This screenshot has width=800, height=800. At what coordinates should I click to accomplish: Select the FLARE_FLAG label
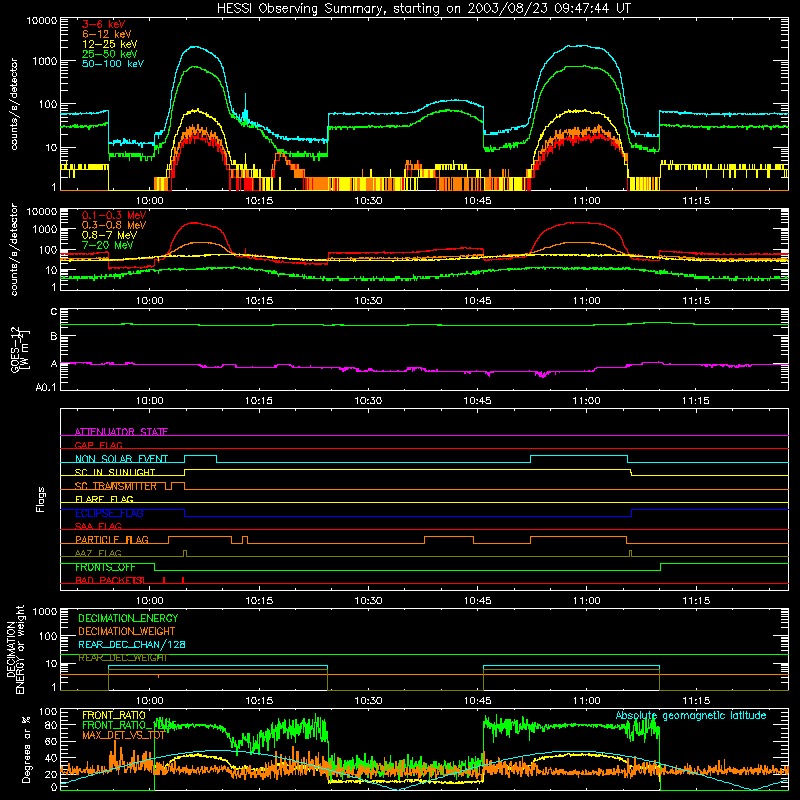coord(104,499)
